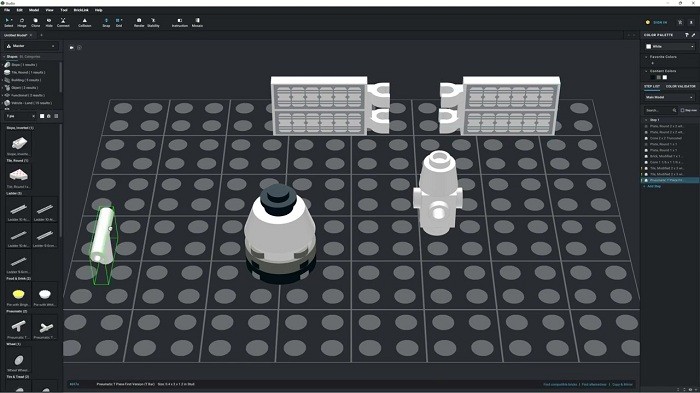This screenshot has width=700, height=393.
Task: Run the Stability check
Action: [x=153, y=22]
